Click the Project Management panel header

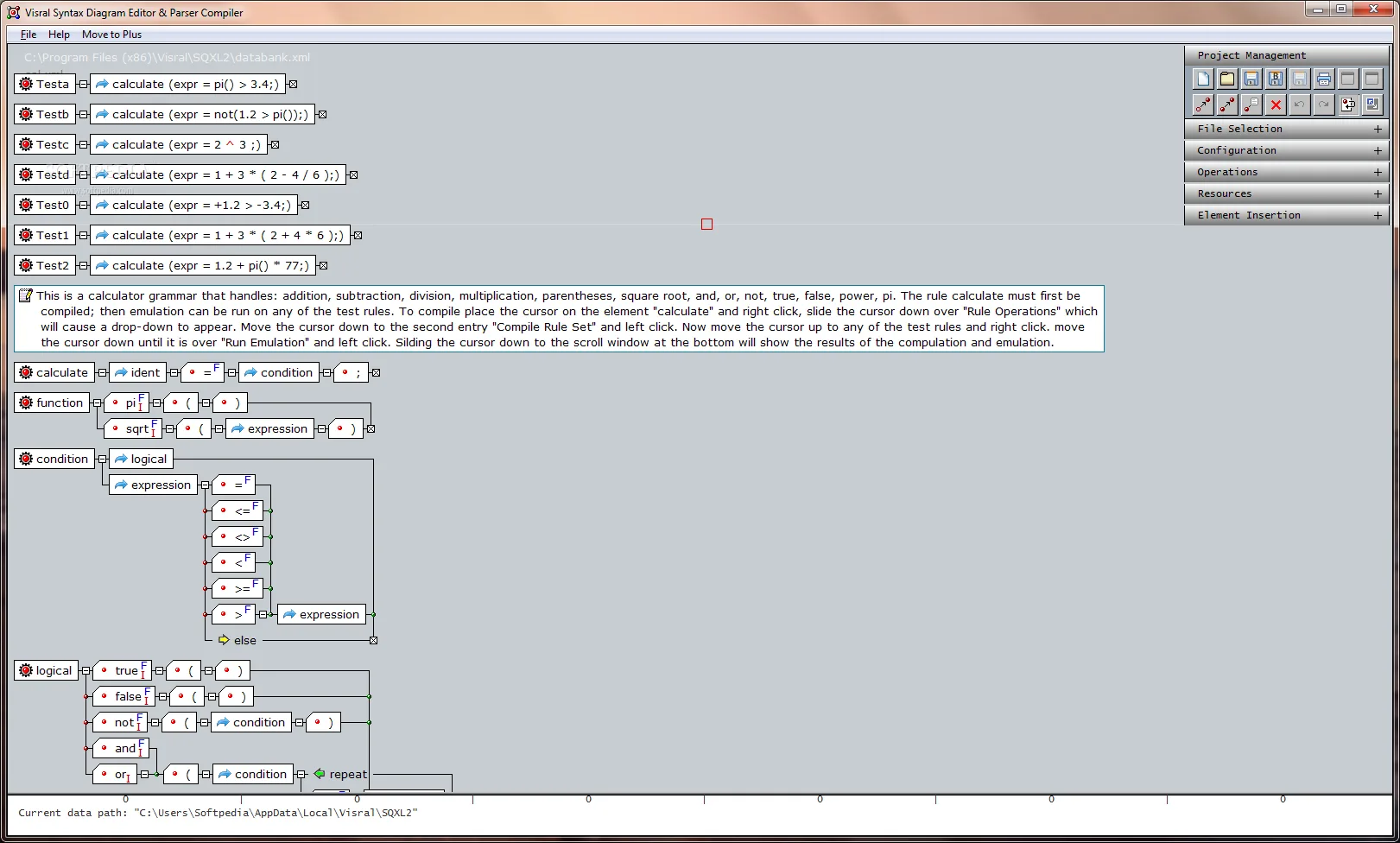point(1286,55)
